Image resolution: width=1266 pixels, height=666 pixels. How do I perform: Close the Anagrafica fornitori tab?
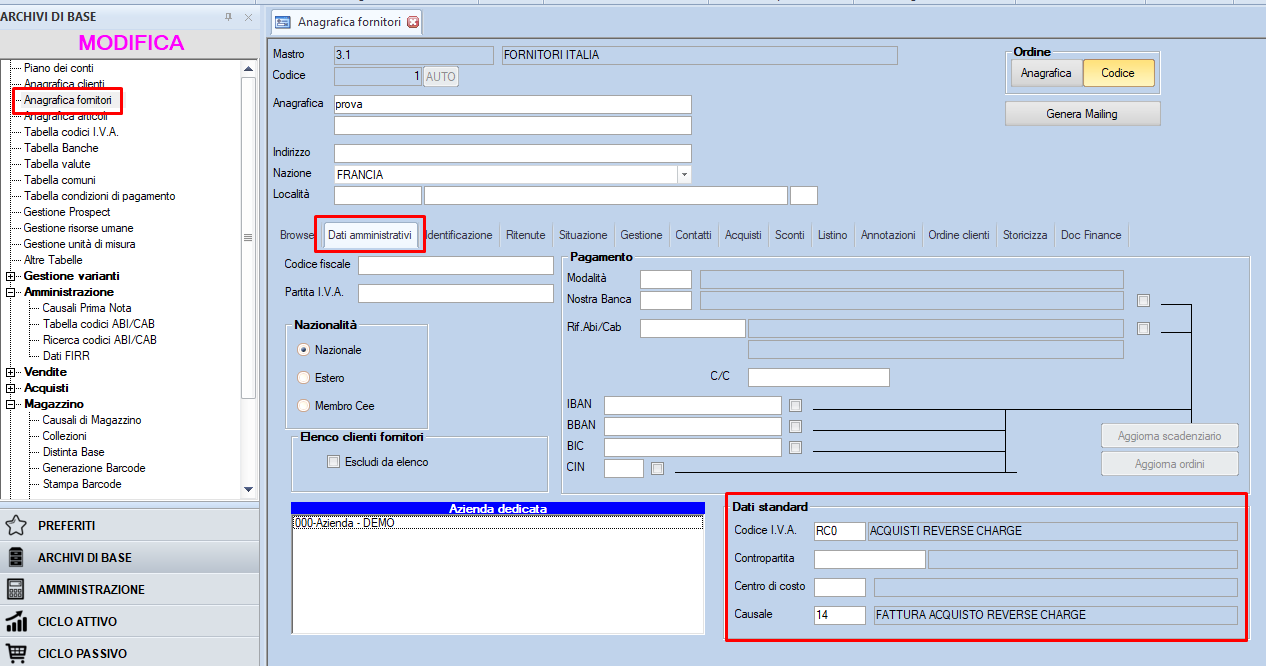point(413,21)
